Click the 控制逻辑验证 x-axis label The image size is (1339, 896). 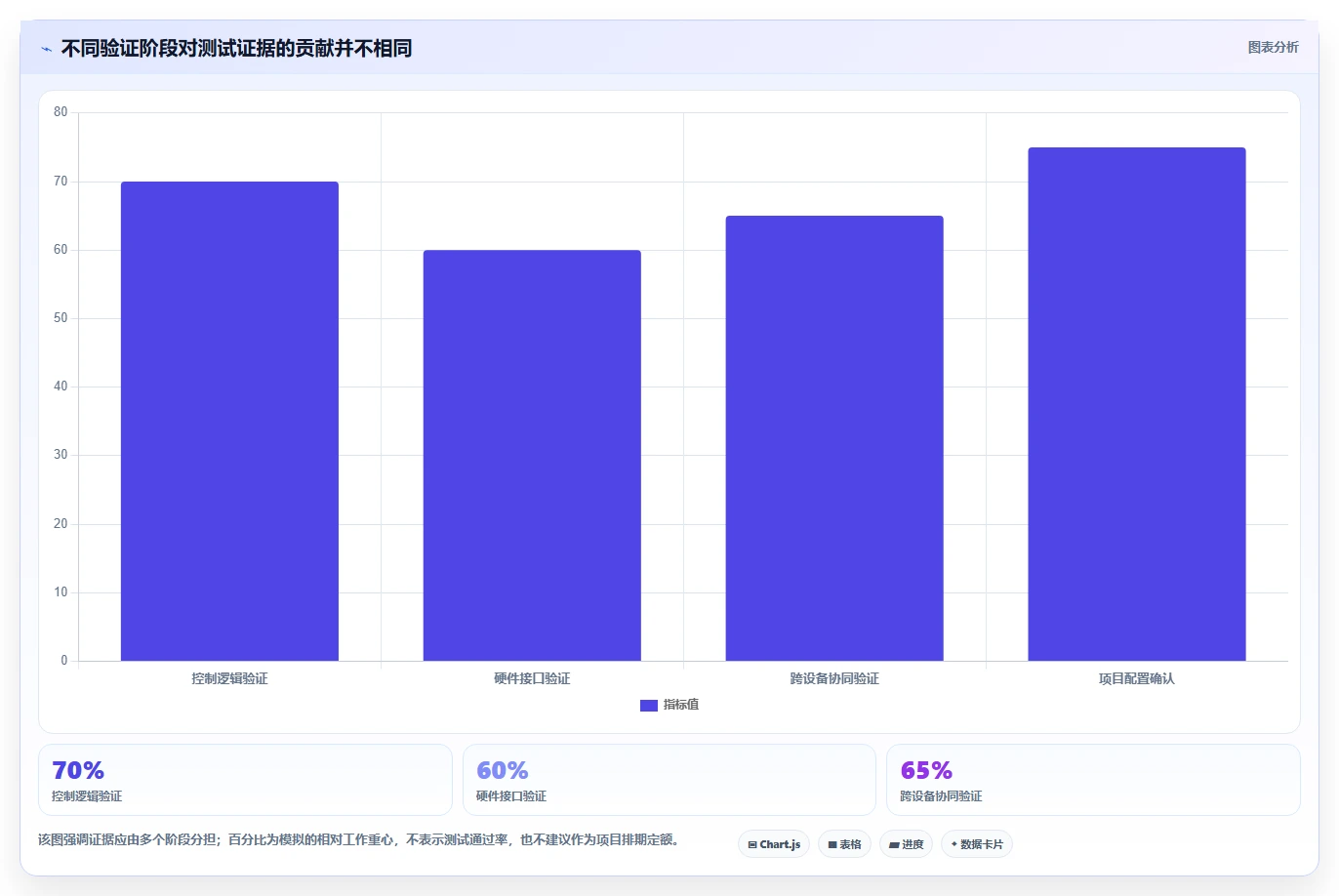point(229,678)
